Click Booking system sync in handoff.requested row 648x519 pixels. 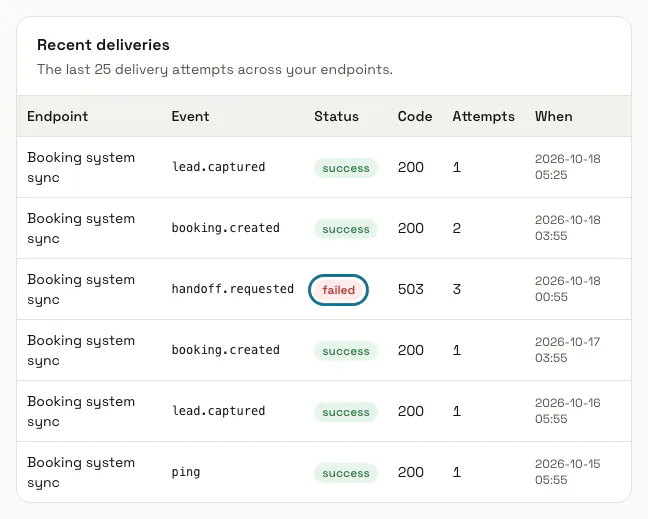81,289
